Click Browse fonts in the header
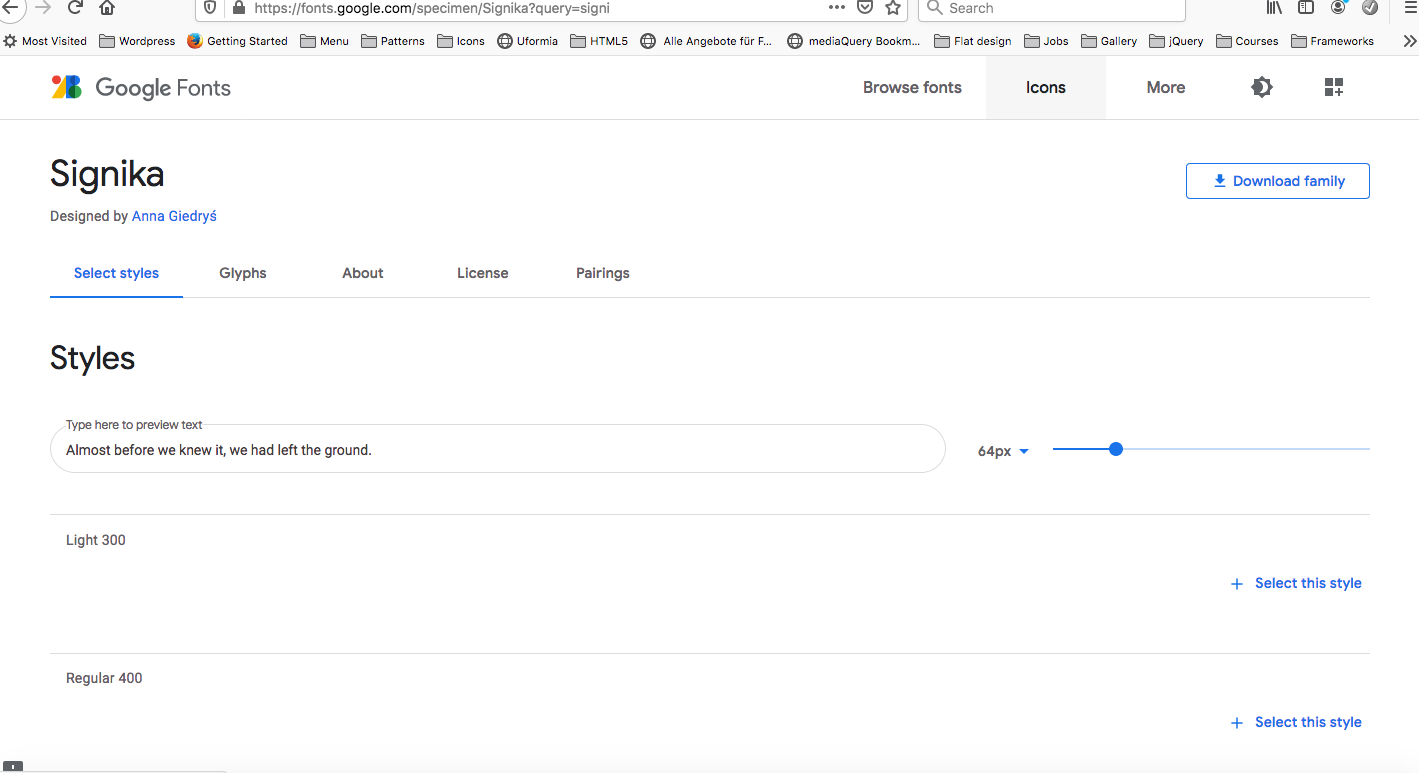Image resolution: width=1419 pixels, height=773 pixels. click(x=912, y=87)
